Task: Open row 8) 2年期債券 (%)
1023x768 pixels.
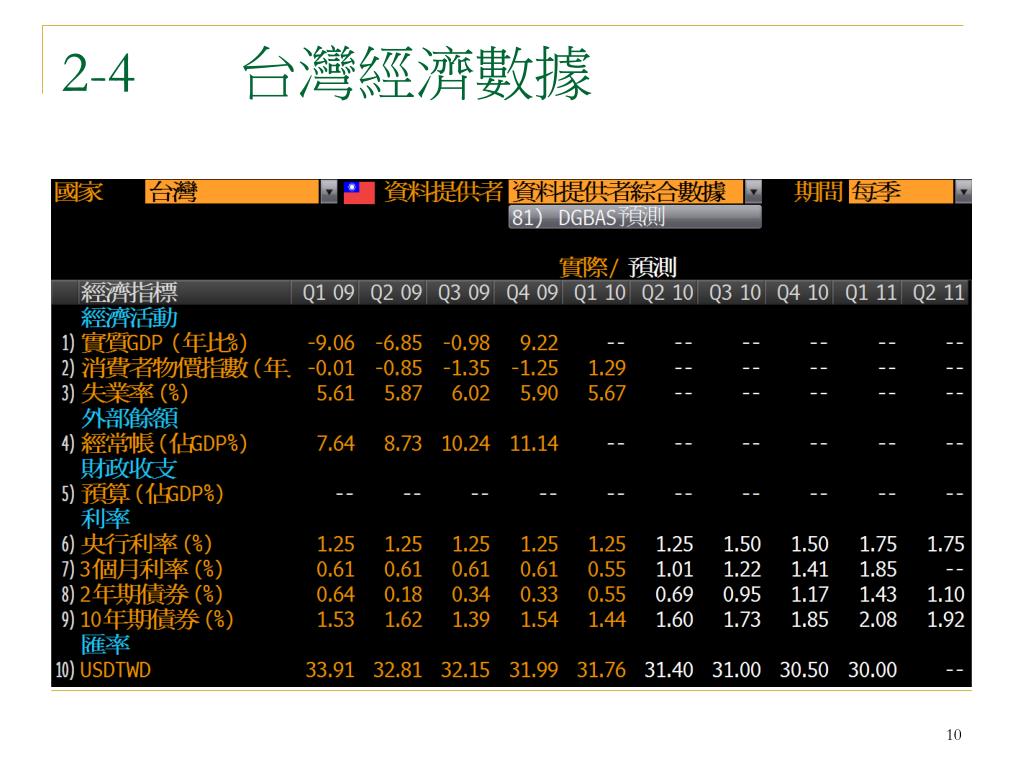Action: [142, 594]
